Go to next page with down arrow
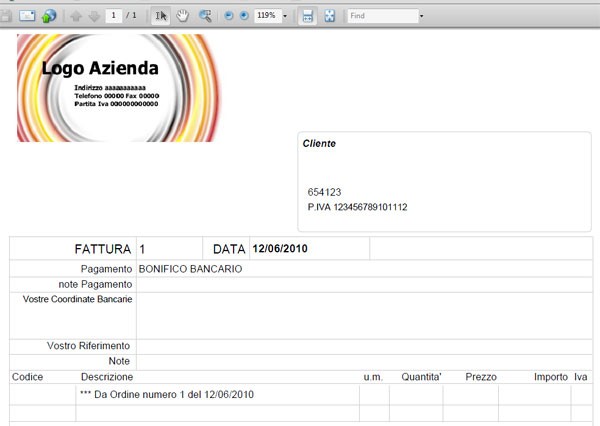 (x=95, y=16)
